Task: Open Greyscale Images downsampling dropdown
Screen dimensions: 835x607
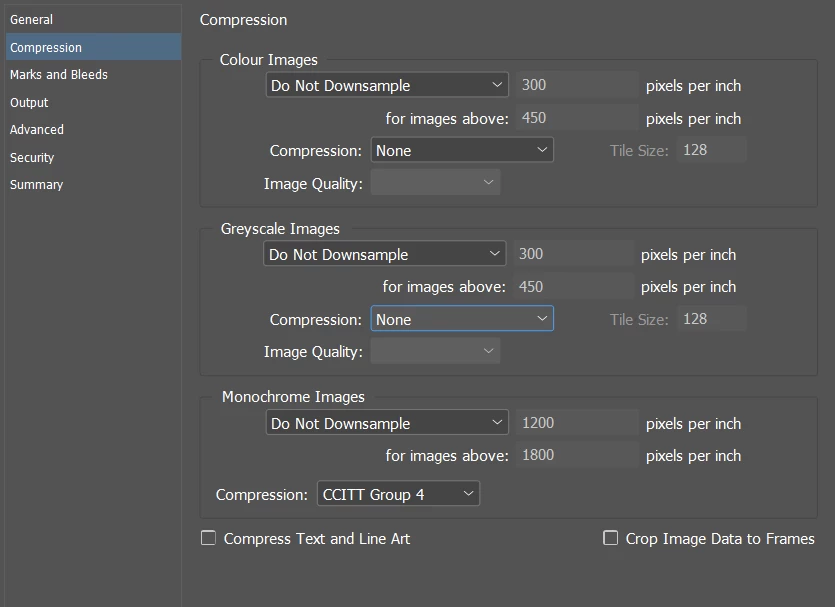Action: [385, 255]
